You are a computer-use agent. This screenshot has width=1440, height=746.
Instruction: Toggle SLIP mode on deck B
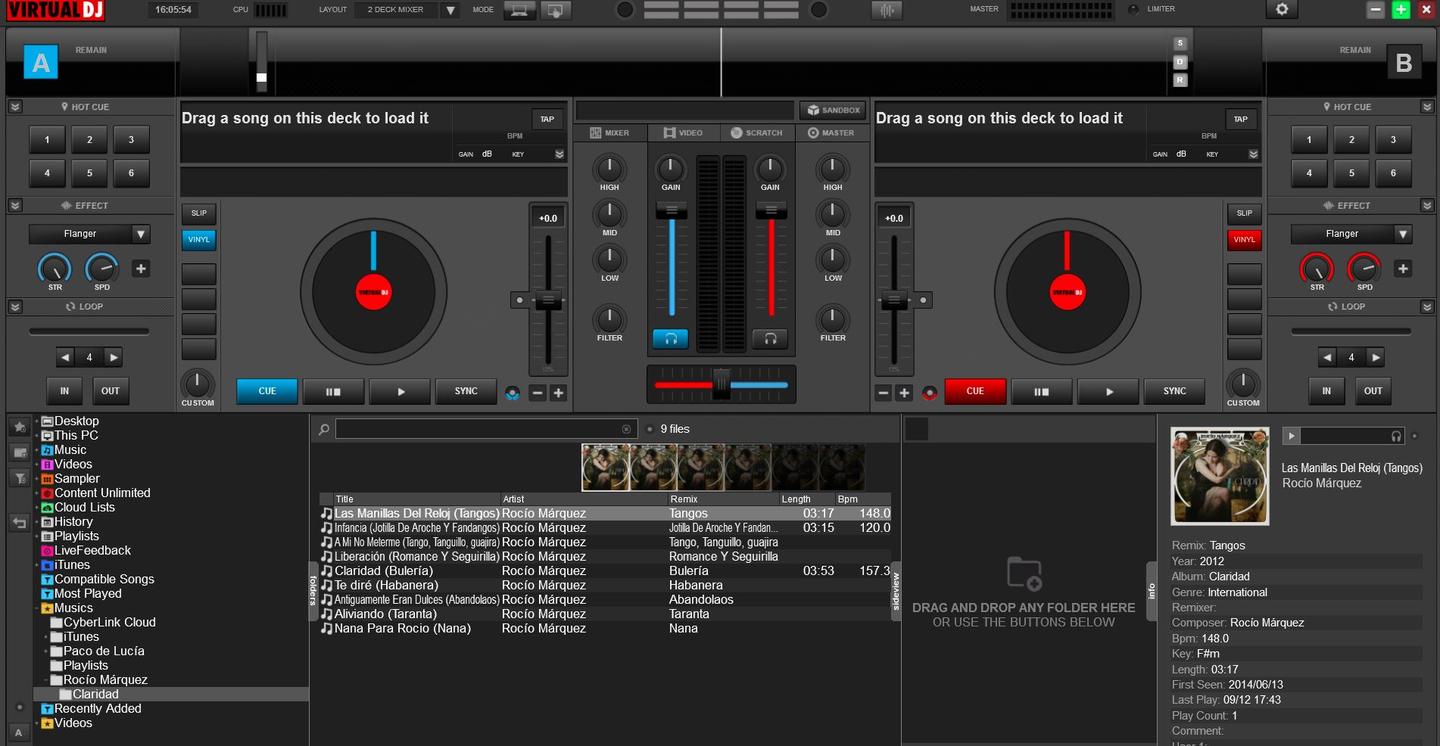click(x=1244, y=213)
